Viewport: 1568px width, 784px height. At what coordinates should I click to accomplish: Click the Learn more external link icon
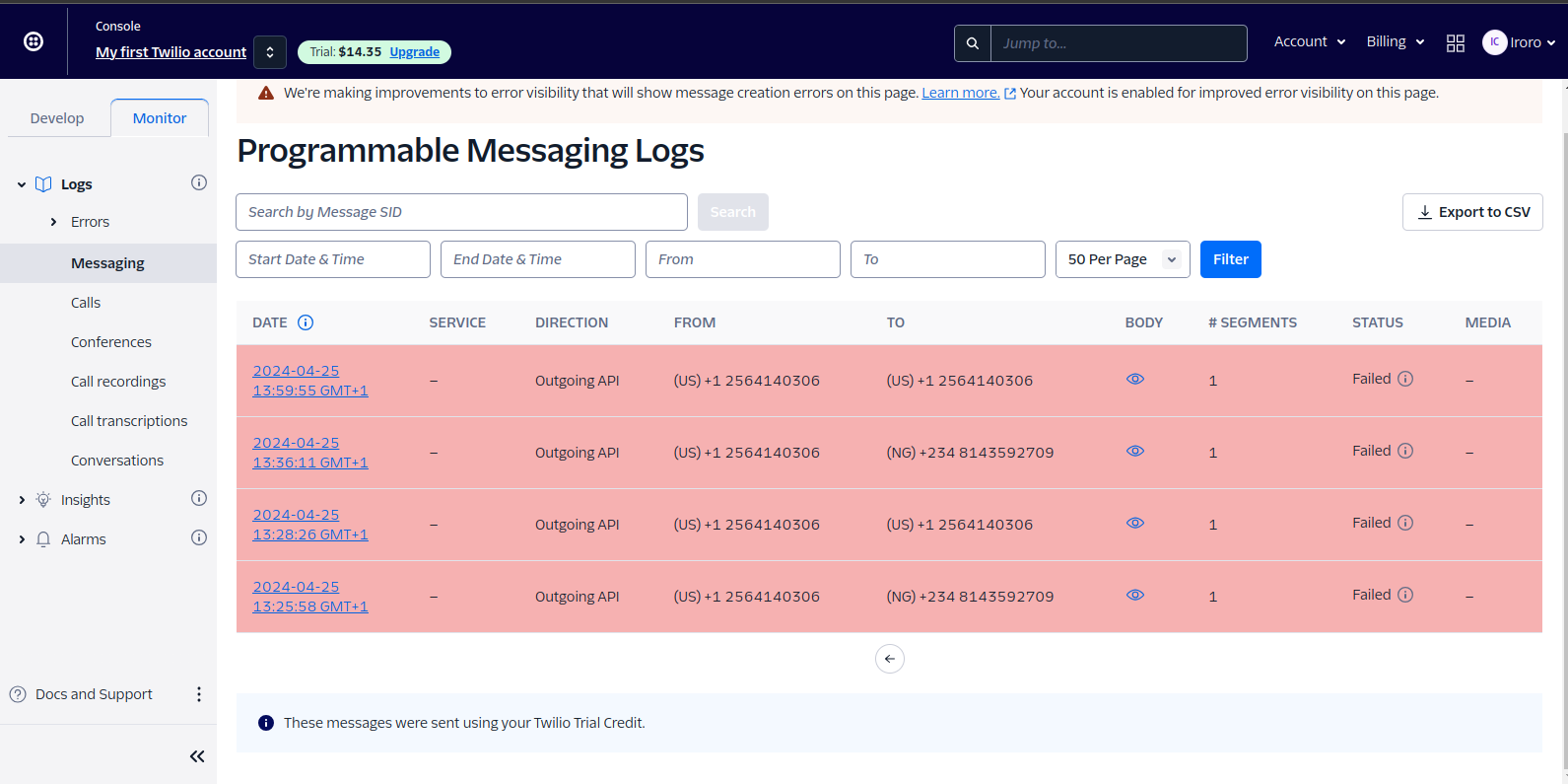coord(1010,94)
